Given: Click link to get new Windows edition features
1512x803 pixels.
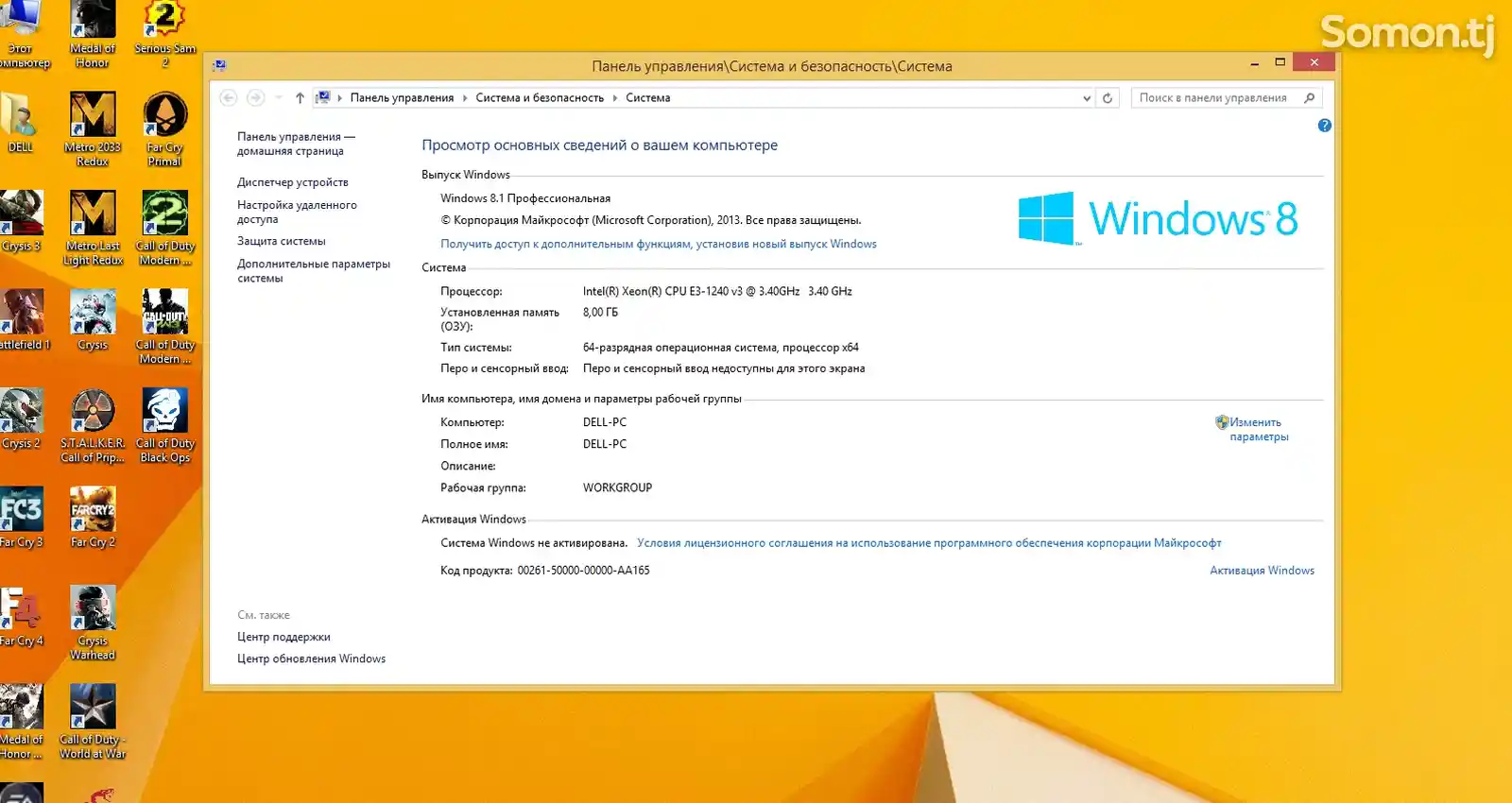Looking at the screenshot, I should pos(659,244).
